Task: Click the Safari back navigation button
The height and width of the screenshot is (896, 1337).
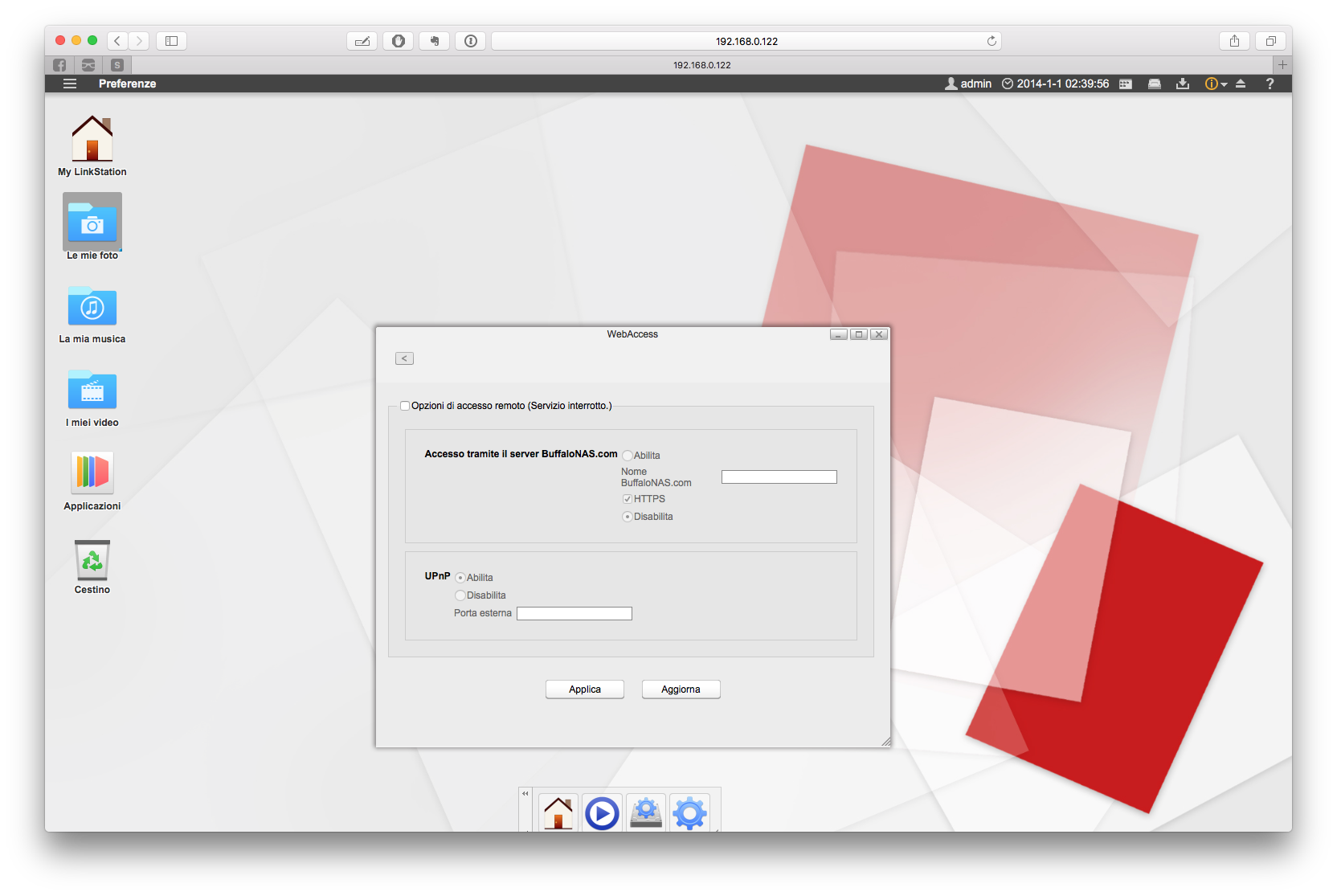Action: click(117, 41)
